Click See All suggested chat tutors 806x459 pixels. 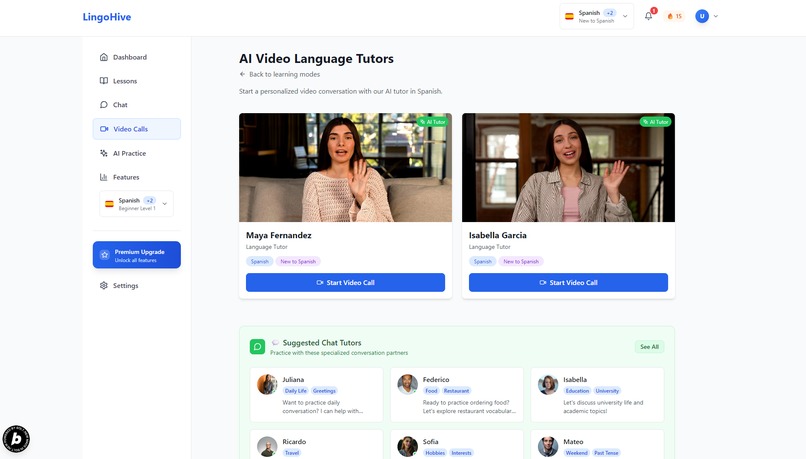click(x=649, y=347)
